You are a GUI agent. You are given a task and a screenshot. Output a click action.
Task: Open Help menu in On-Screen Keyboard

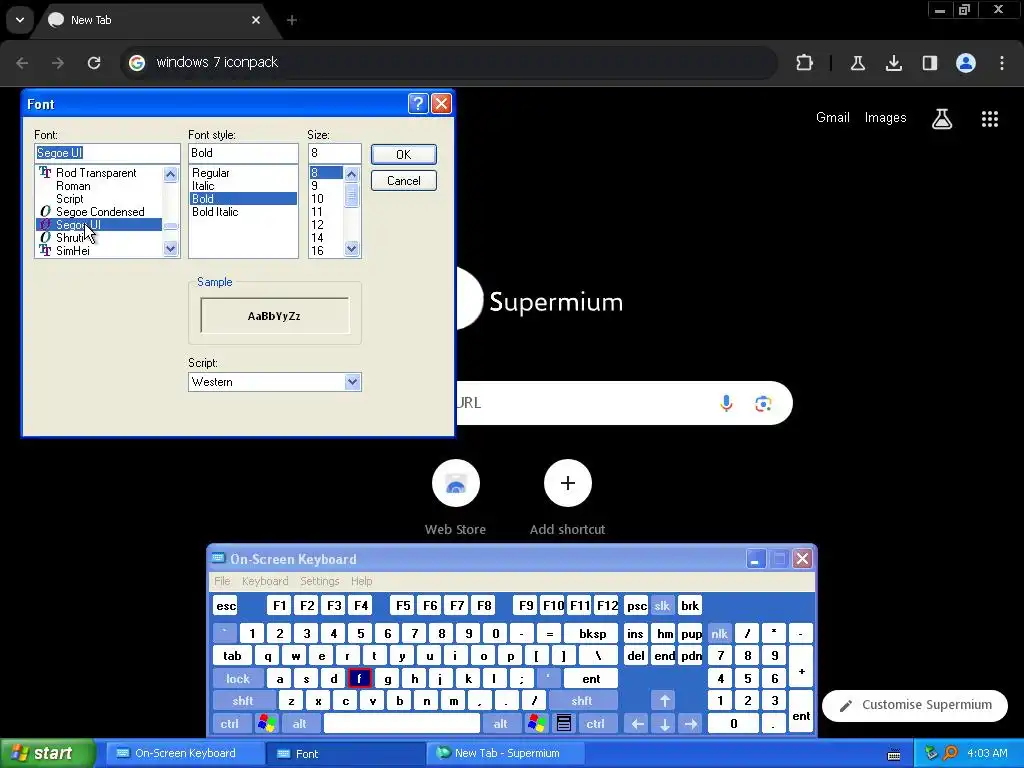[361, 581]
